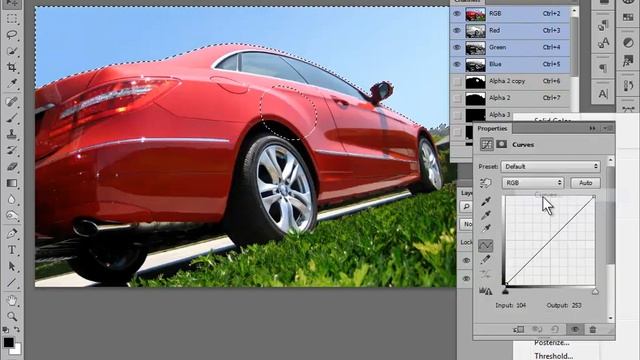
Task: Switch to the Masks view in Properties
Action: (502, 144)
